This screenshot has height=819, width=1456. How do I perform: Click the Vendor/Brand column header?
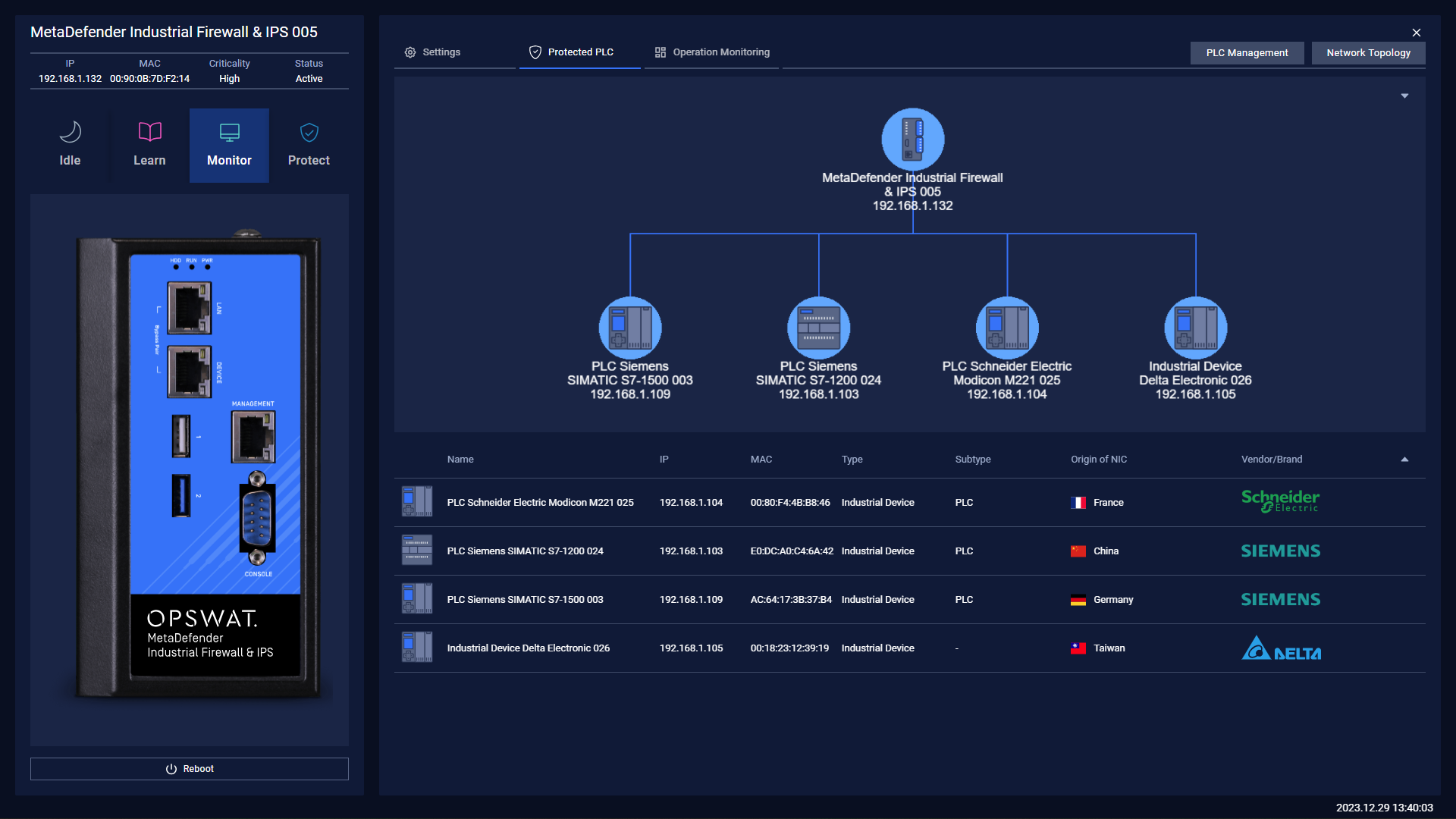click(1271, 460)
